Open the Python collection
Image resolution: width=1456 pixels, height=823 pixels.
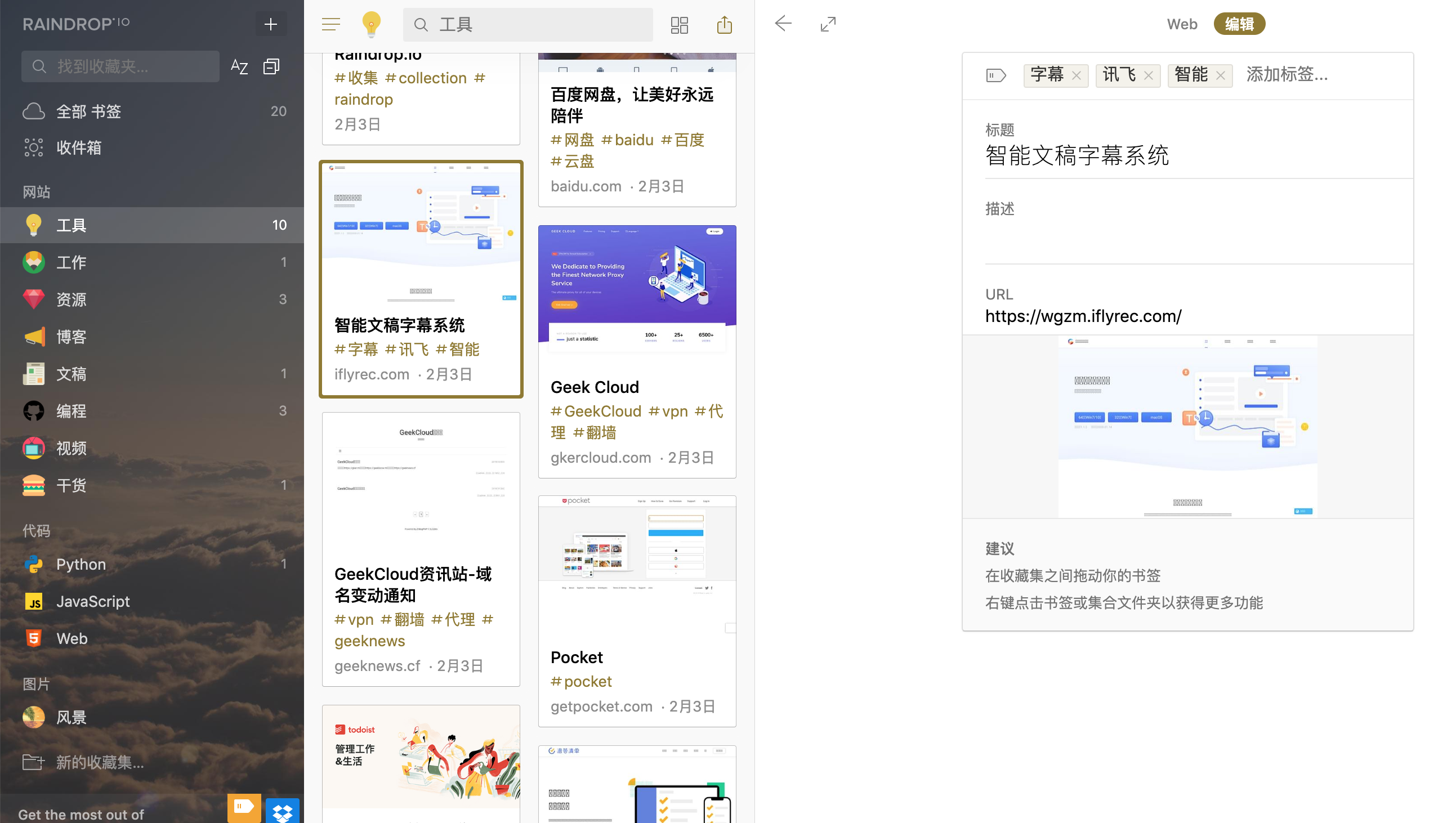(152, 565)
